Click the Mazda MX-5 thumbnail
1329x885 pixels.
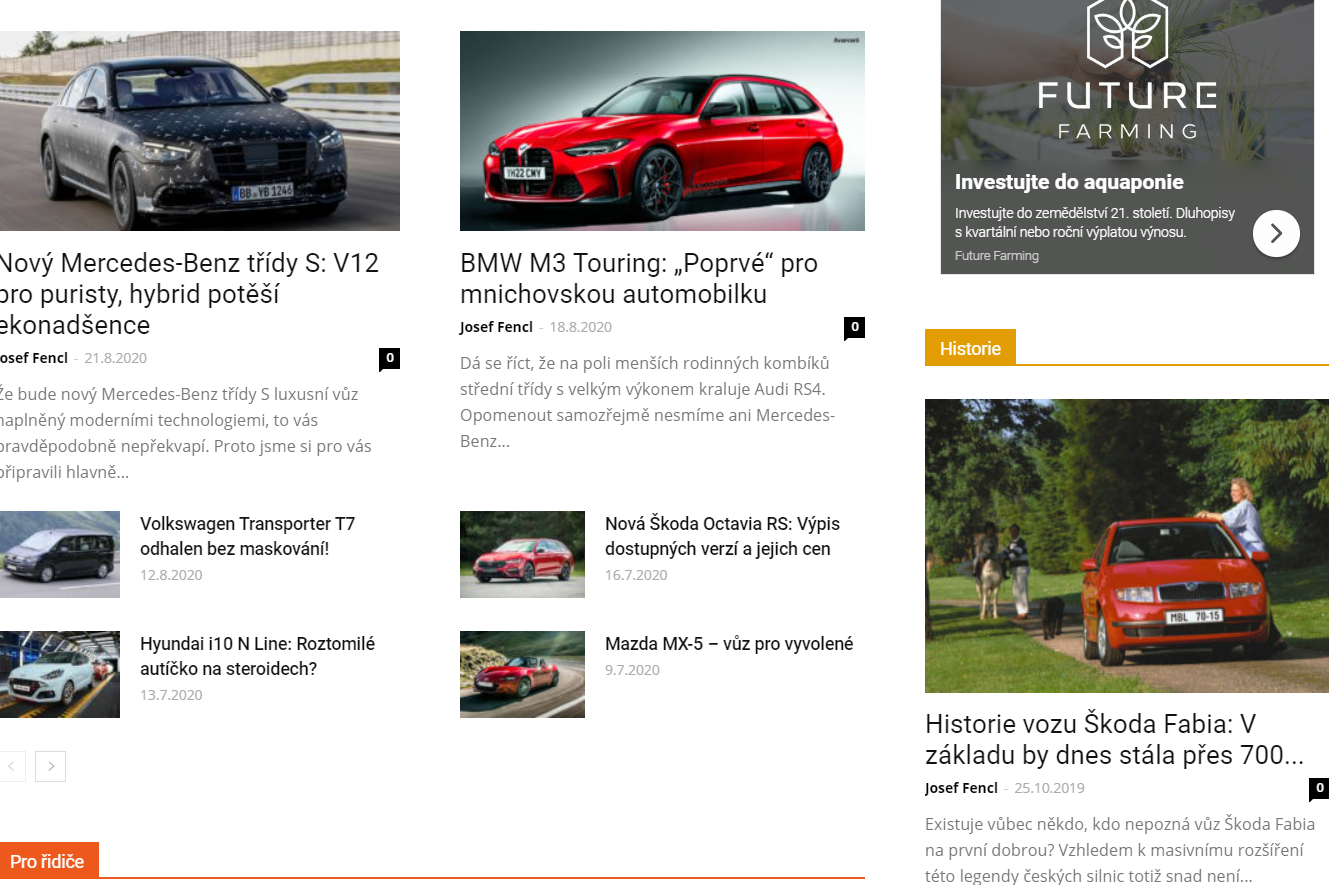click(x=522, y=675)
